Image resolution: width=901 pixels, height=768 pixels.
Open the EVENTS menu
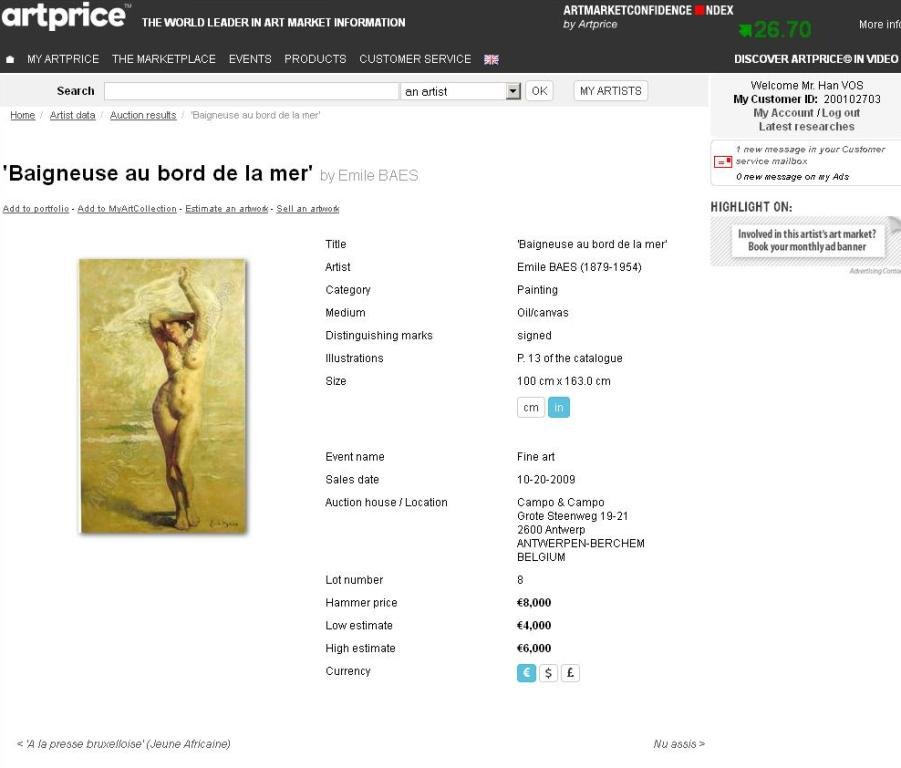pyautogui.click(x=250, y=59)
